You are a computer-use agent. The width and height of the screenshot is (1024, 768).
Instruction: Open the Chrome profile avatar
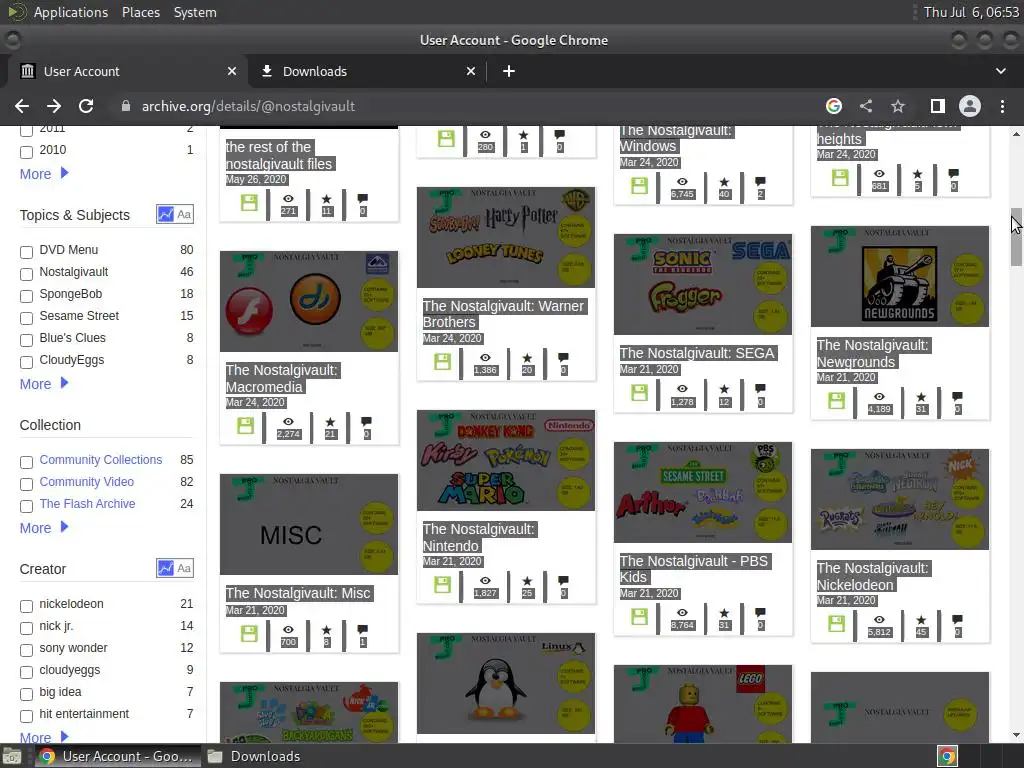970,106
